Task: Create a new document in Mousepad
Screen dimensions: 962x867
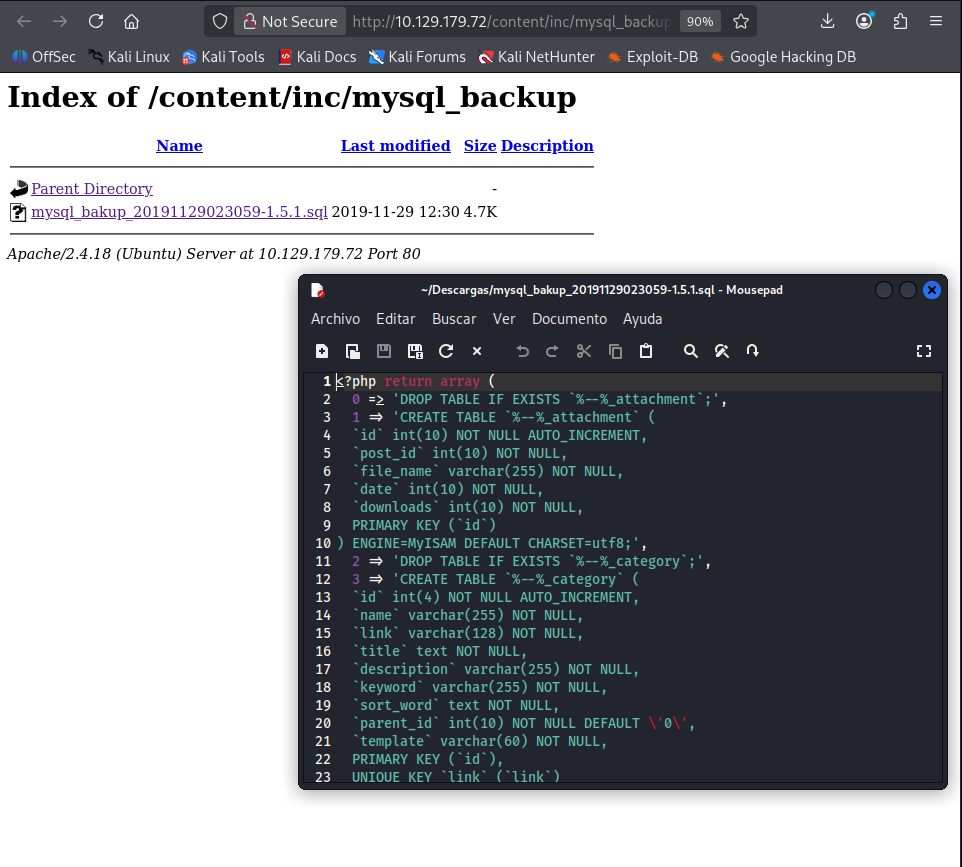Action: coord(321,351)
